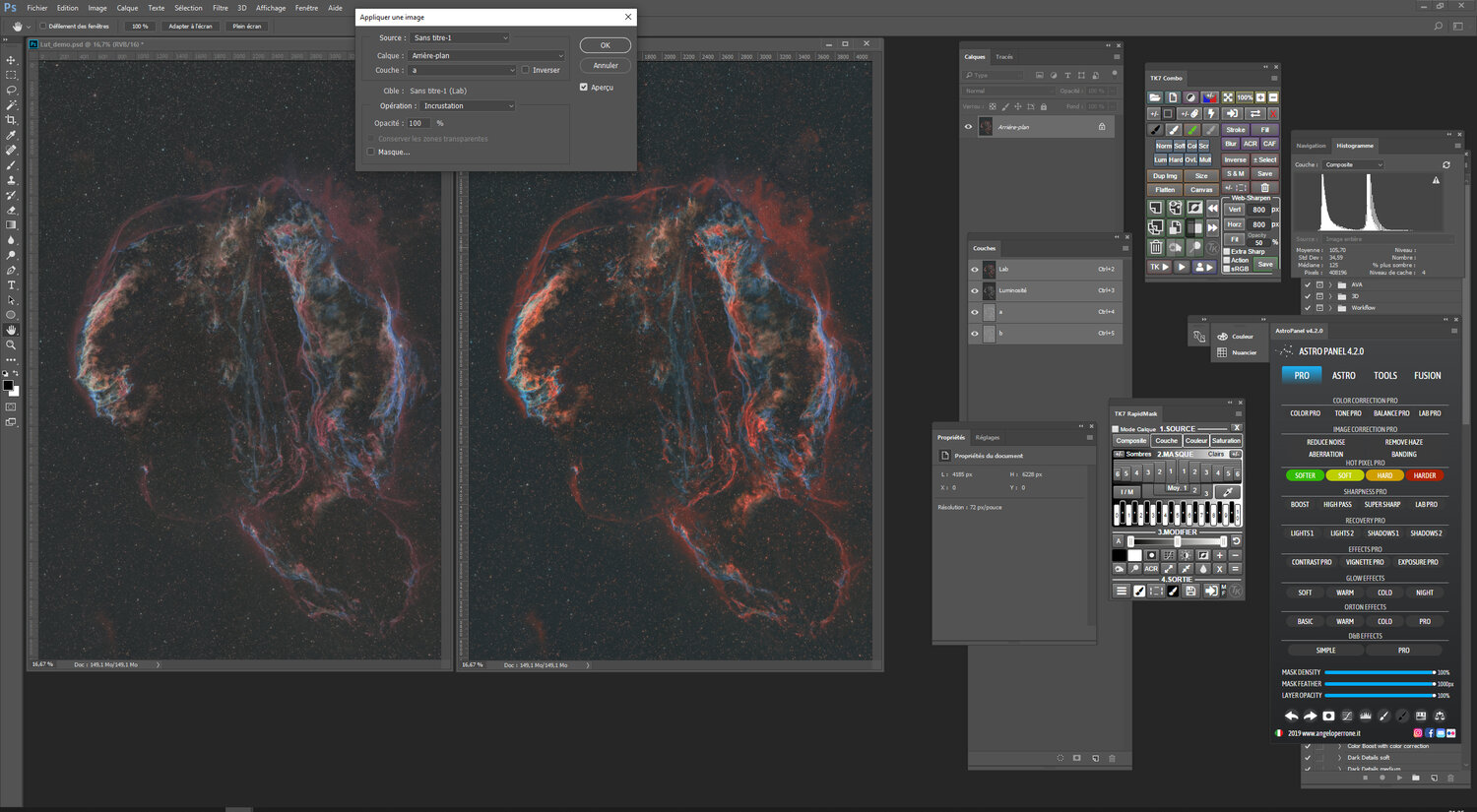Open the Instagram icon in AstroPanel
Image resolution: width=1477 pixels, height=812 pixels.
pos(1418,733)
